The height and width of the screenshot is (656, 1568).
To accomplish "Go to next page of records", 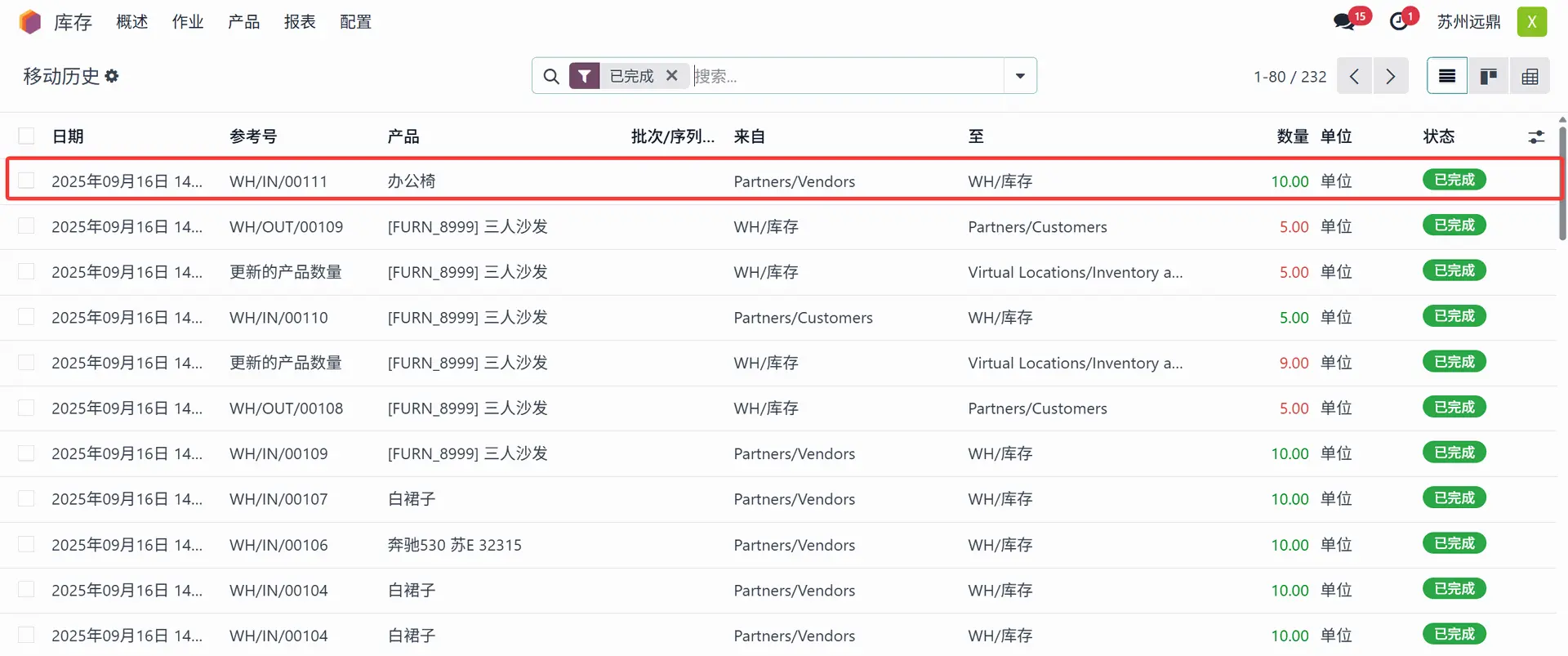I will tap(1390, 76).
